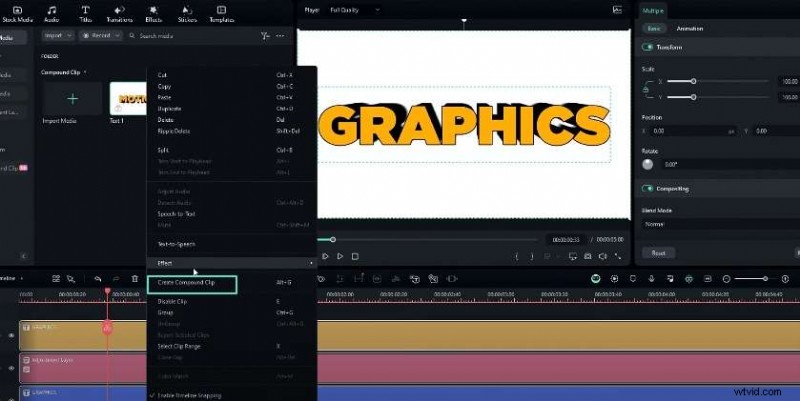The width and height of the screenshot is (800, 401).
Task: Click the timeline marker shield icon
Action: click(x=633, y=279)
